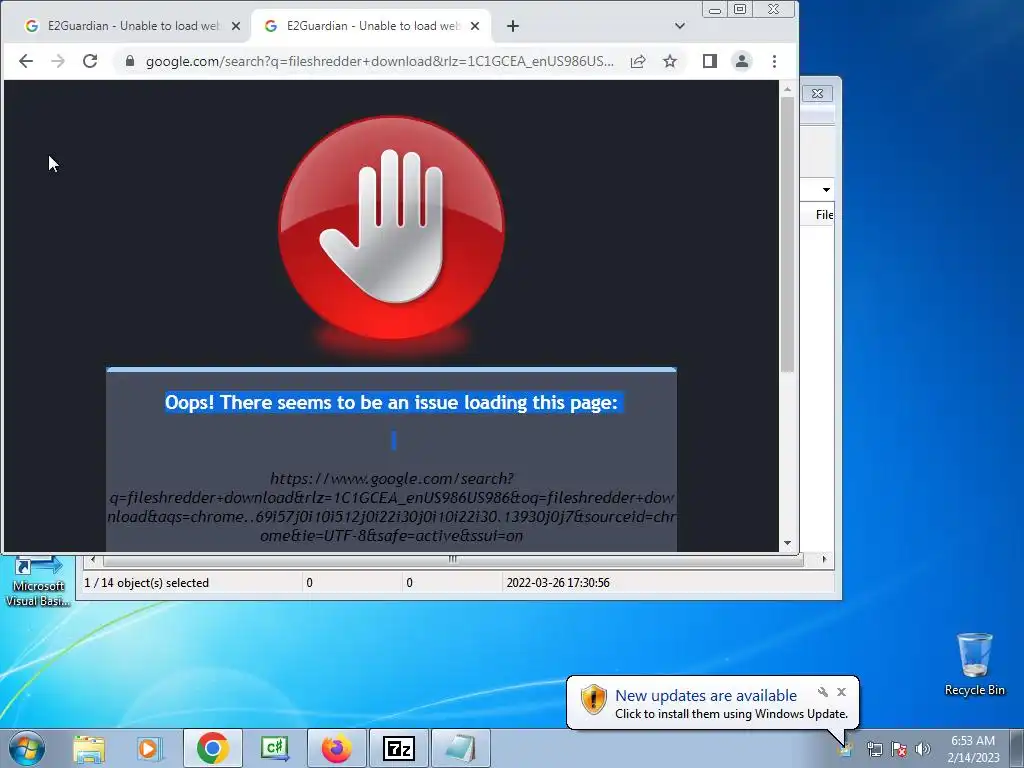Open Windows Explorer from the taskbar

89,748
